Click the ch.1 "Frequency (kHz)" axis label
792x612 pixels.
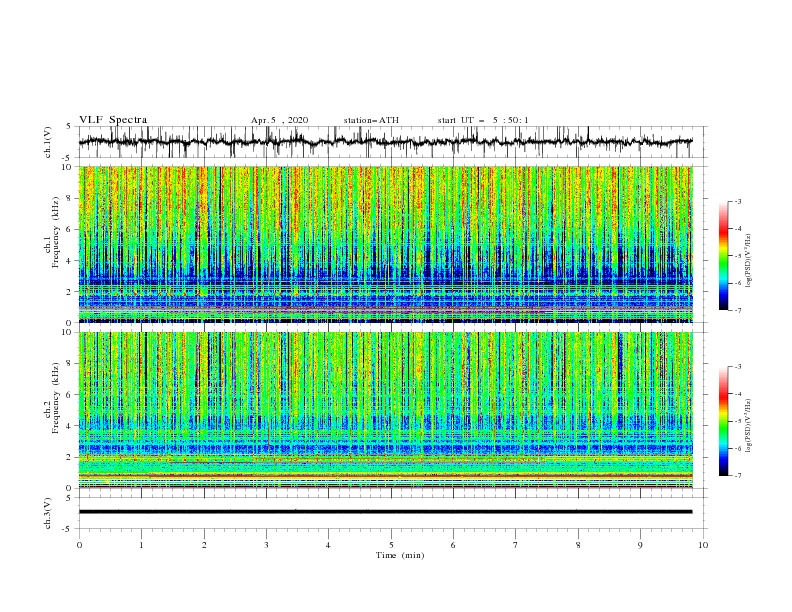click(56, 233)
